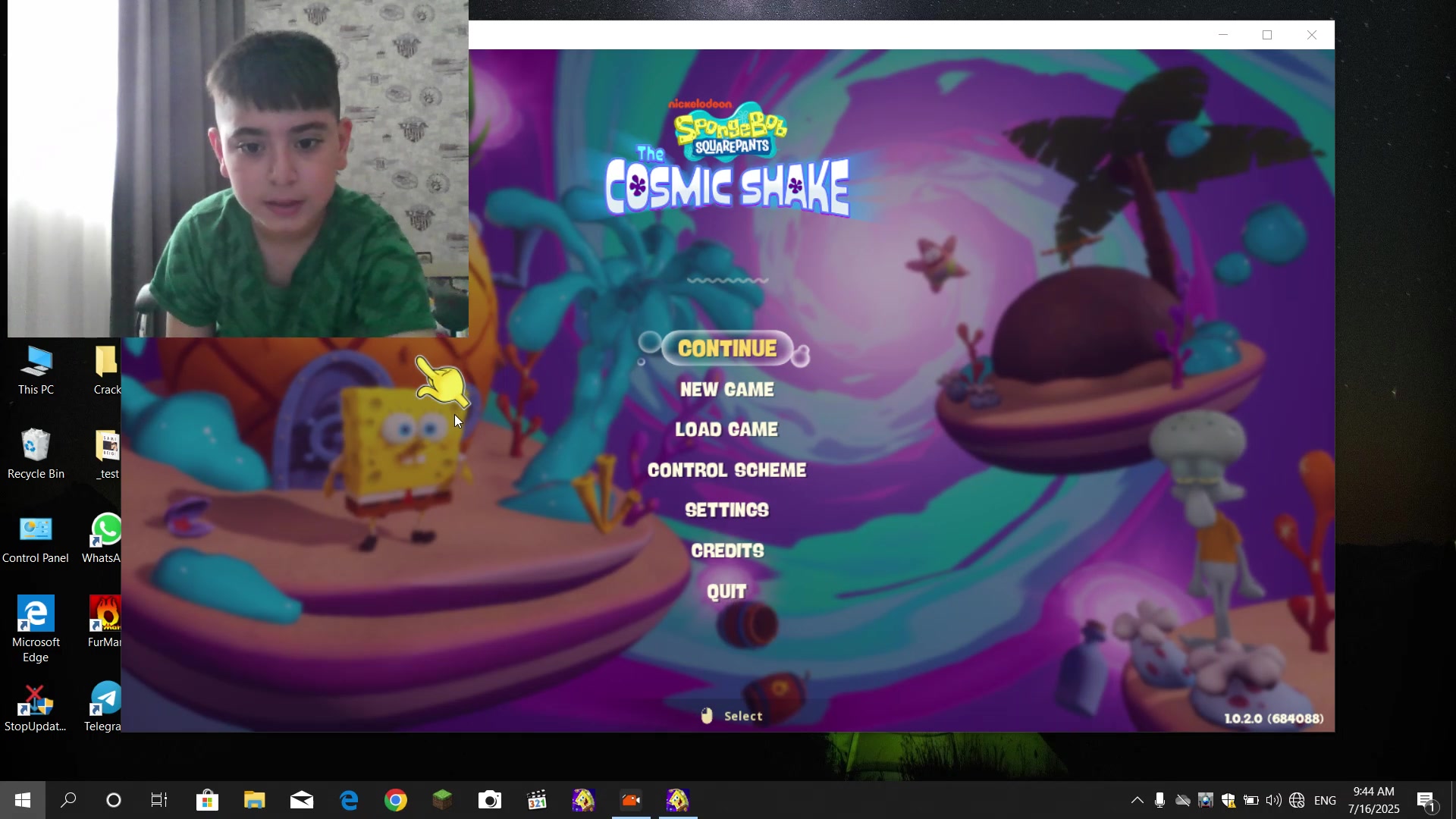1456x819 pixels.
Task: Open the network globe tray icon
Action: click(1297, 800)
